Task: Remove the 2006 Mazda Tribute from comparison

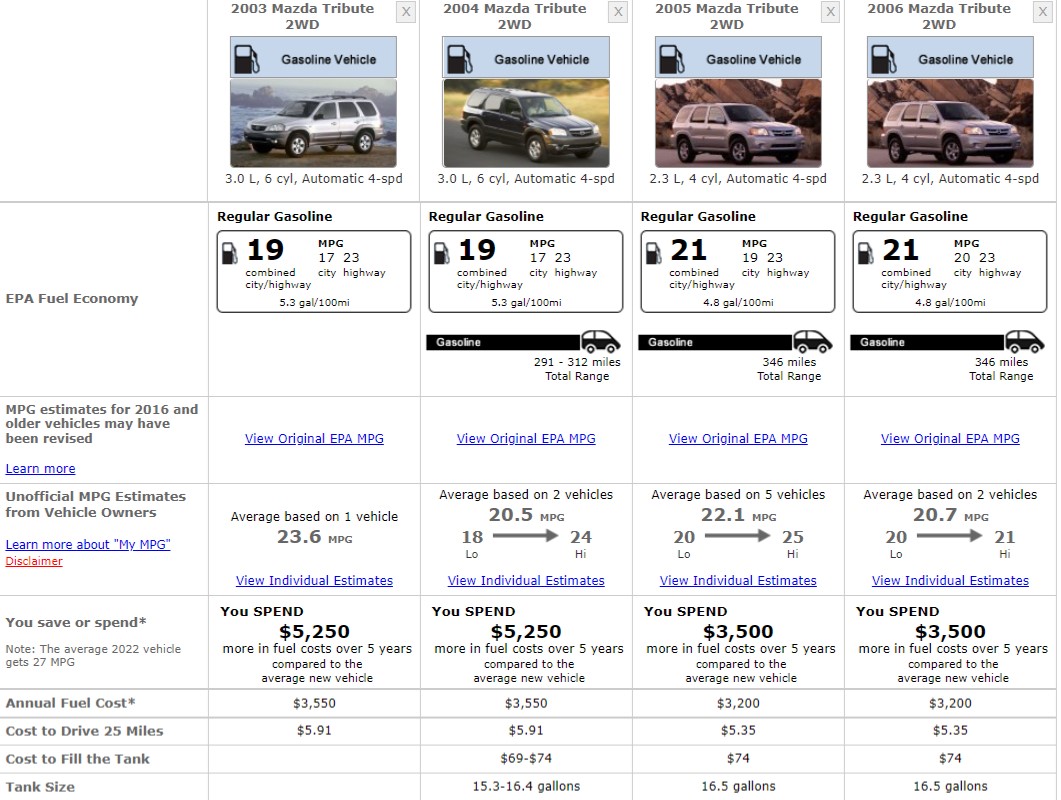Action: coord(1043,12)
